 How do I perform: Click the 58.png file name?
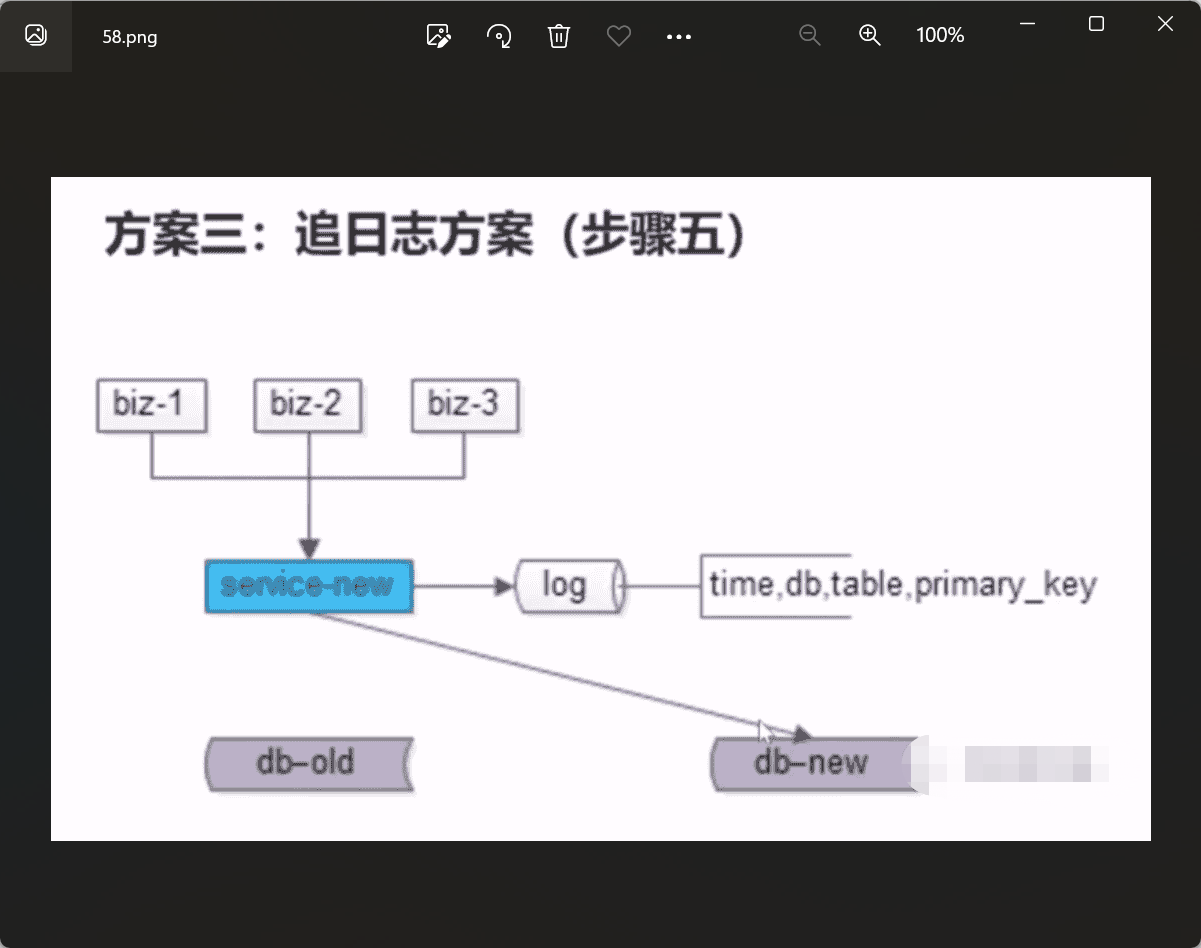pyautogui.click(x=130, y=37)
